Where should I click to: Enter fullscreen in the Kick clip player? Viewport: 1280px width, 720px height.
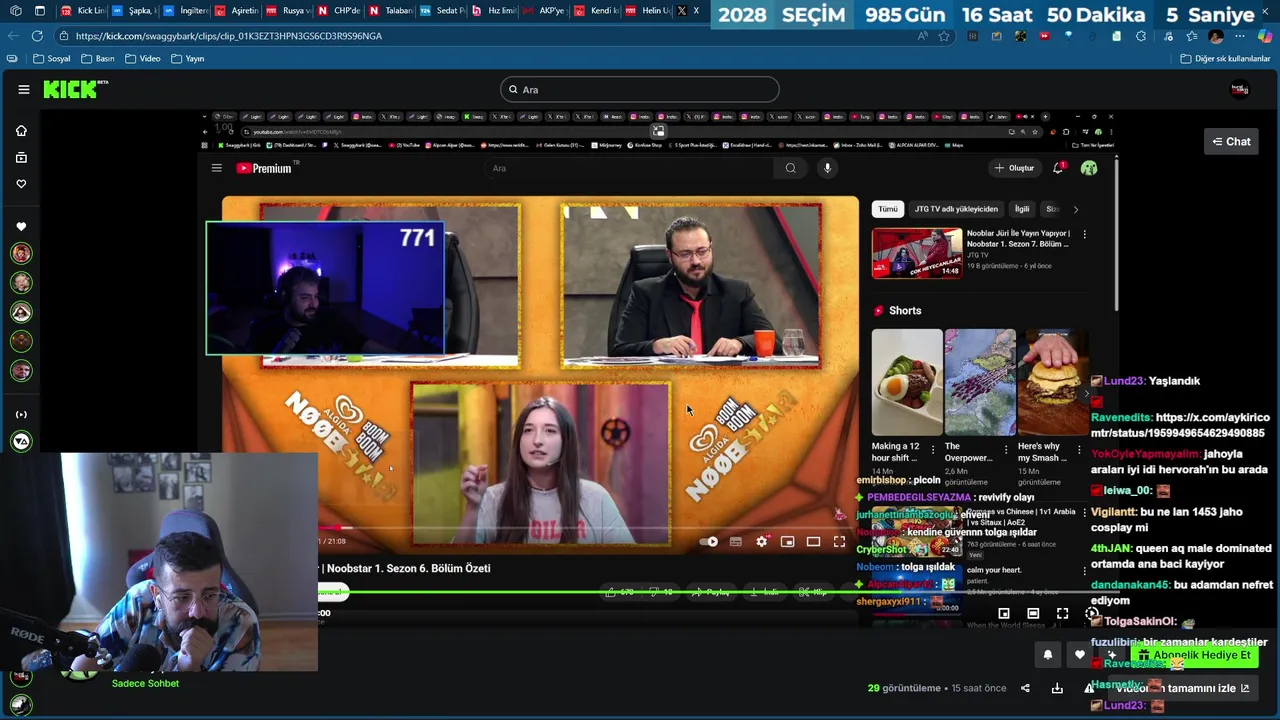[x=1062, y=613]
